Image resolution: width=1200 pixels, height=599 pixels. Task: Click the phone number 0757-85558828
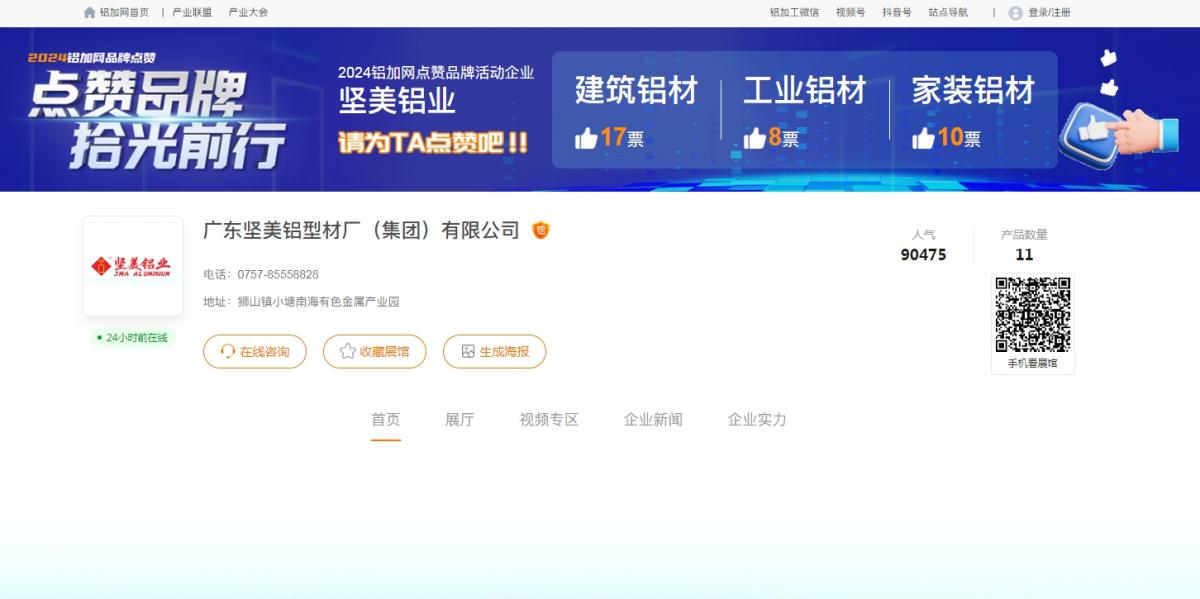(x=278, y=274)
